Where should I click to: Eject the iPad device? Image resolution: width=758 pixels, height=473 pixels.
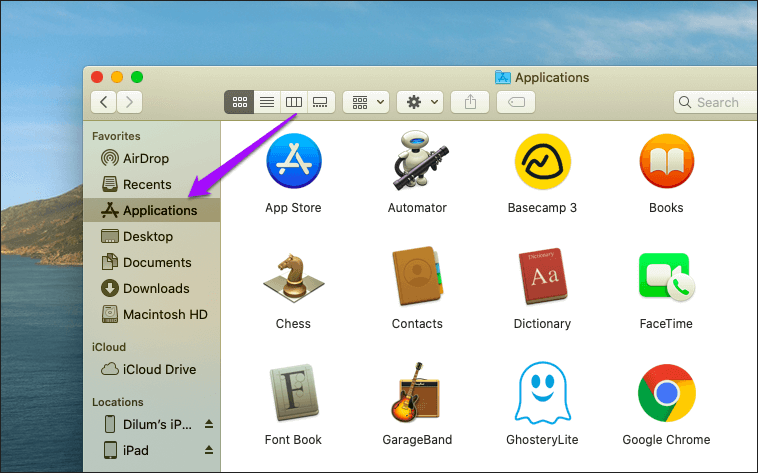click(x=209, y=450)
